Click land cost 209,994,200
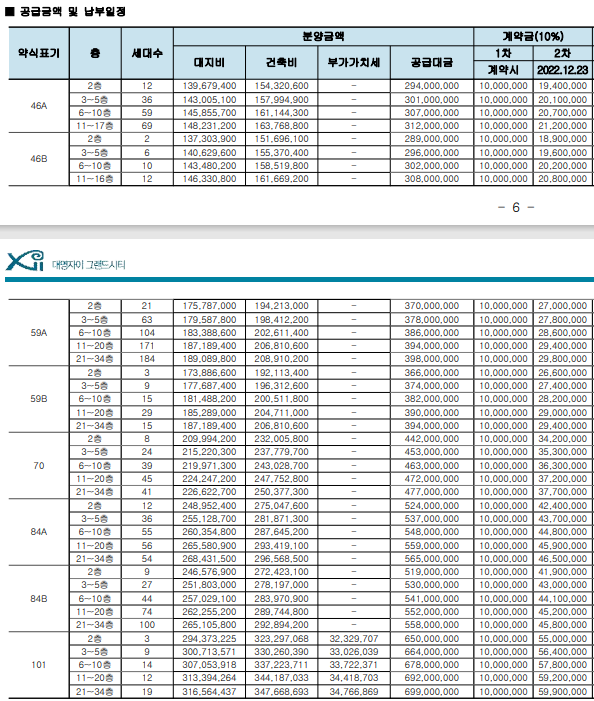Image resolution: width=594 pixels, height=701 pixels. coord(209,439)
